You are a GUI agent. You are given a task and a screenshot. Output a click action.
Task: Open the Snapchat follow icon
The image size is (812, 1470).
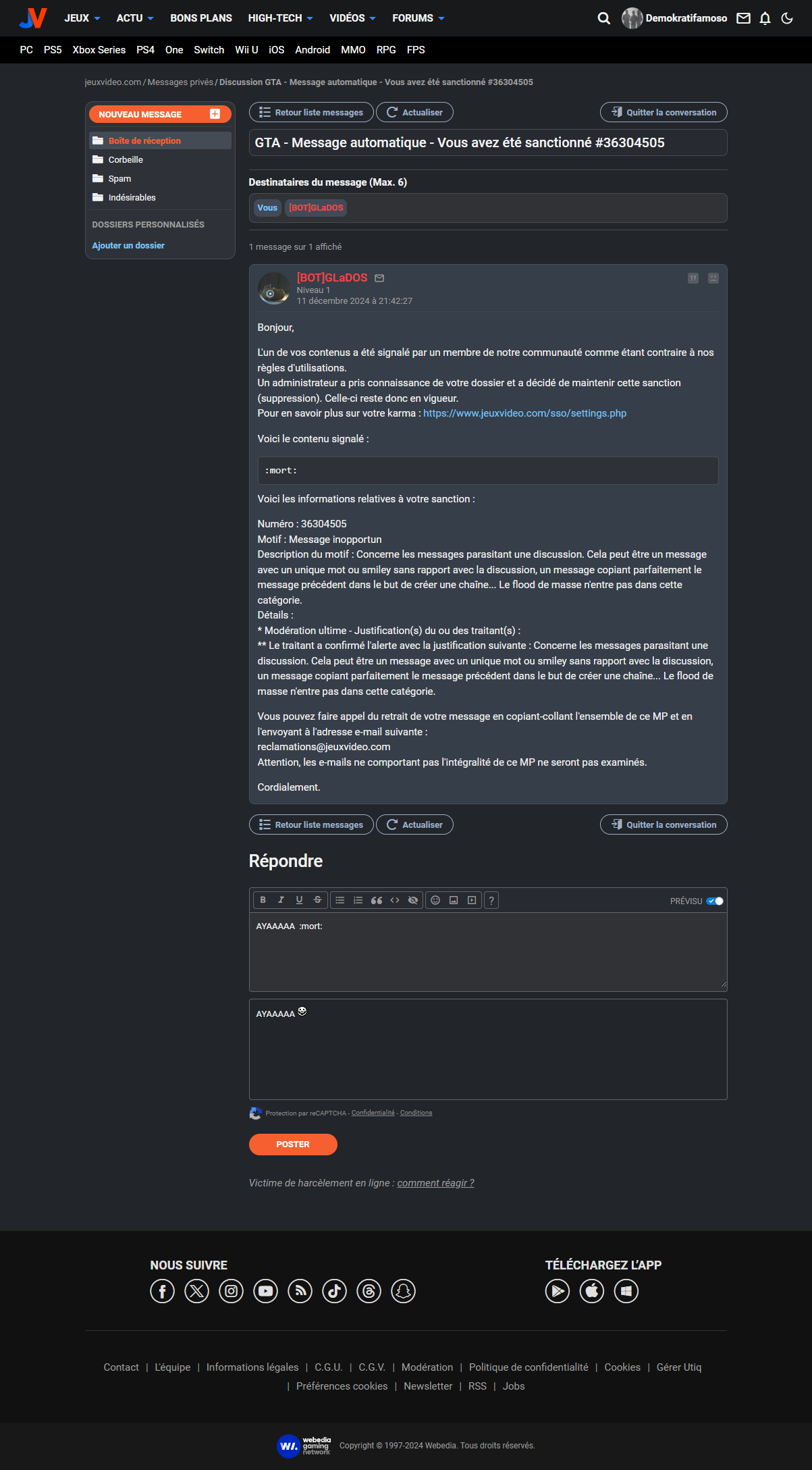point(403,1291)
